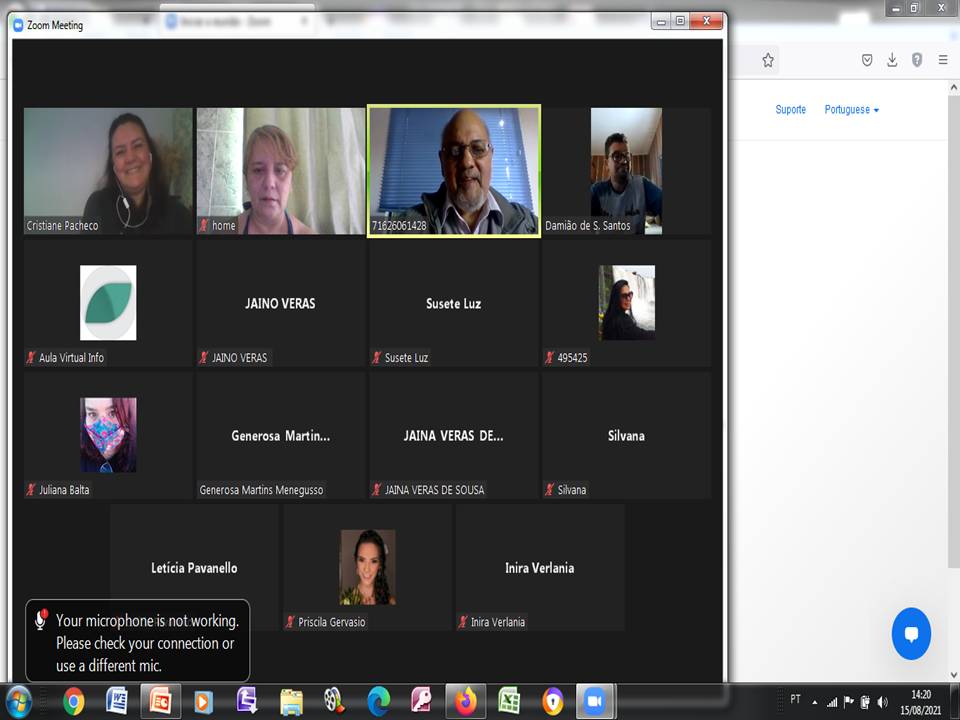Viewport: 960px width, 720px height.
Task: Click the taskbar clock showing 14:20
Action: 920,702
